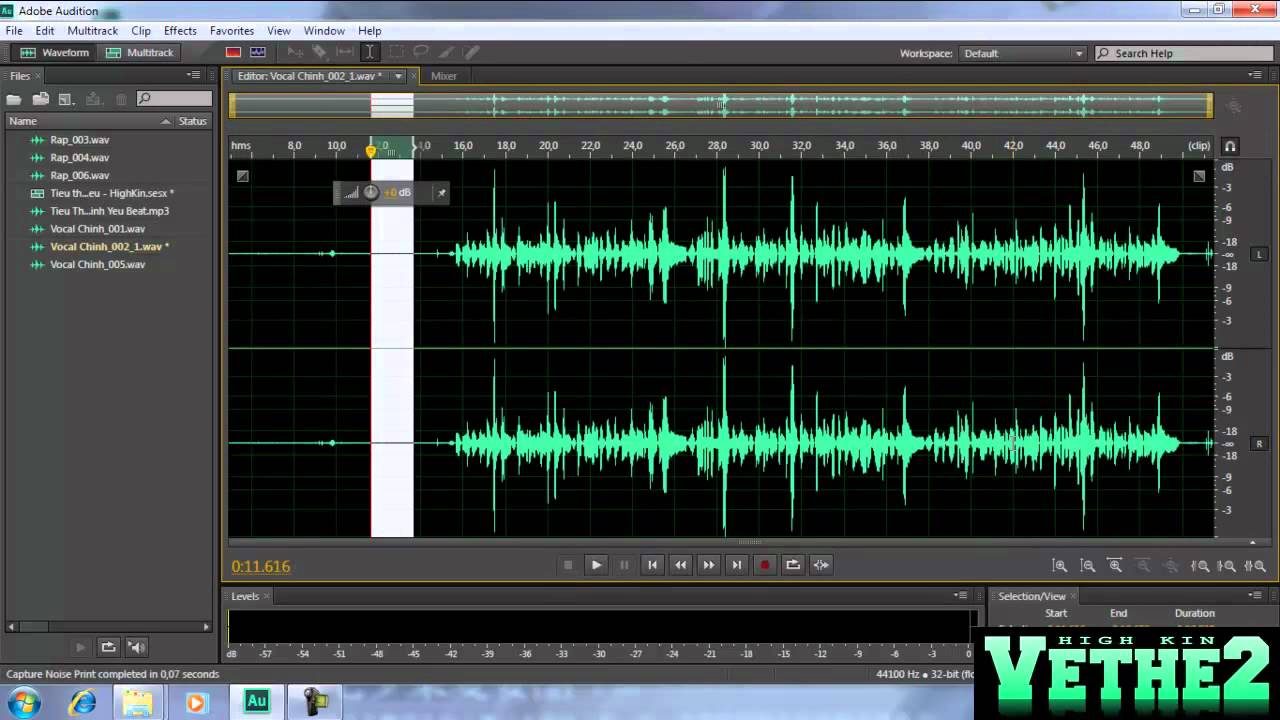1280x720 pixels.
Task: Select the Lasso Selection tool
Action: tap(421, 52)
